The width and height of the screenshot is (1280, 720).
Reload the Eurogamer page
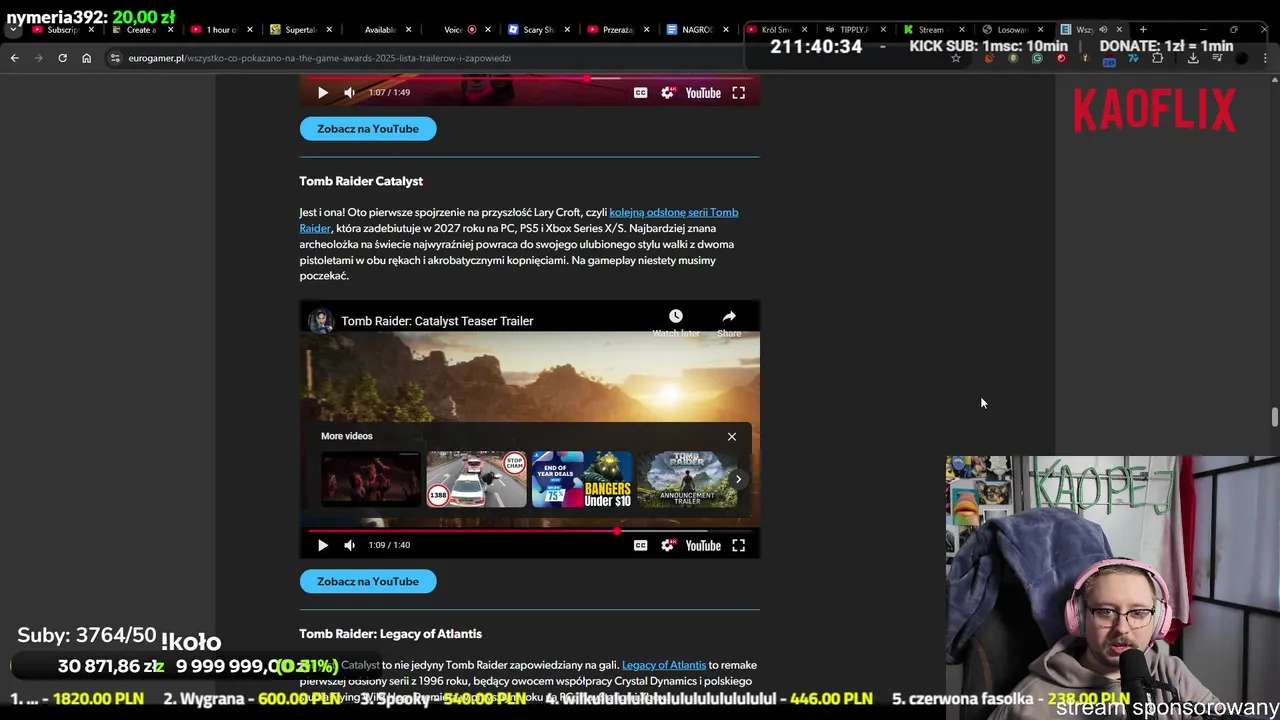[x=62, y=58]
